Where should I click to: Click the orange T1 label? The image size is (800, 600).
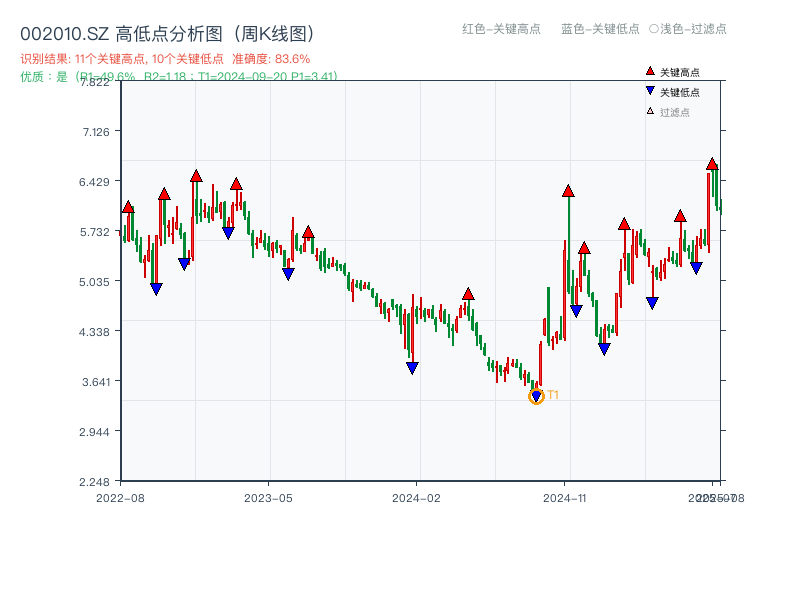pyautogui.click(x=553, y=395)
